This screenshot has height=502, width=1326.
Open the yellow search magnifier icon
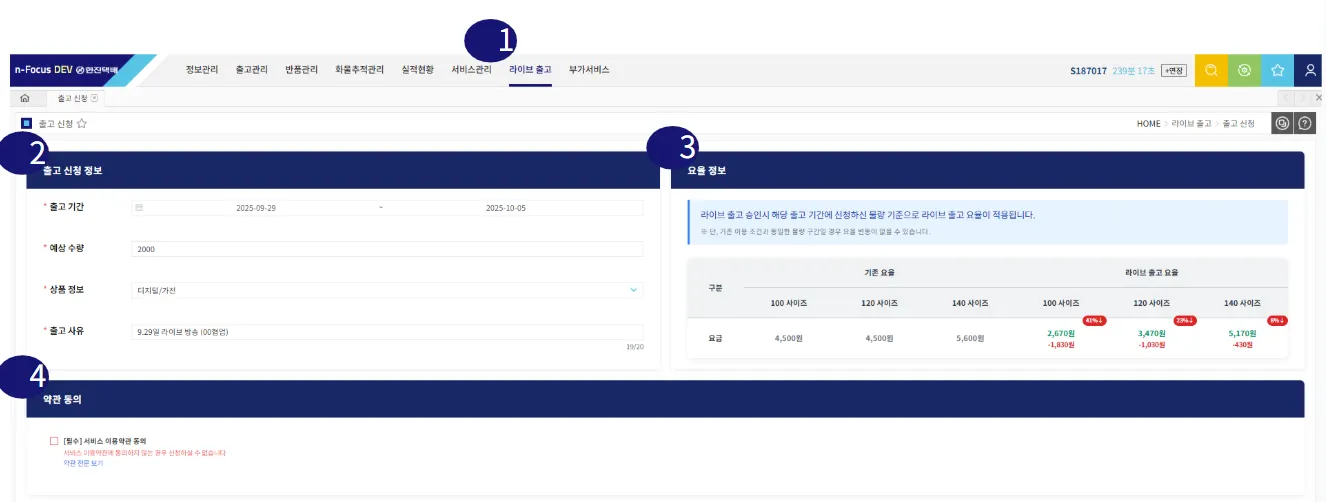(x=1211, y=70)
